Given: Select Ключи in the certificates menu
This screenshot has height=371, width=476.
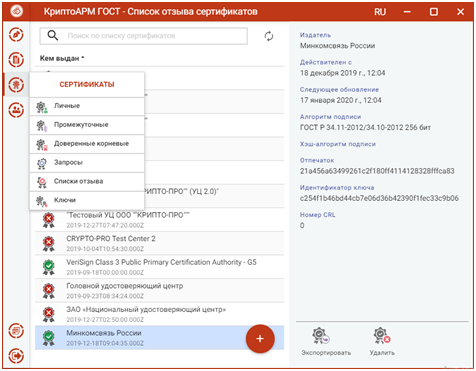Looking at the screenshot, I should [87, 200].
